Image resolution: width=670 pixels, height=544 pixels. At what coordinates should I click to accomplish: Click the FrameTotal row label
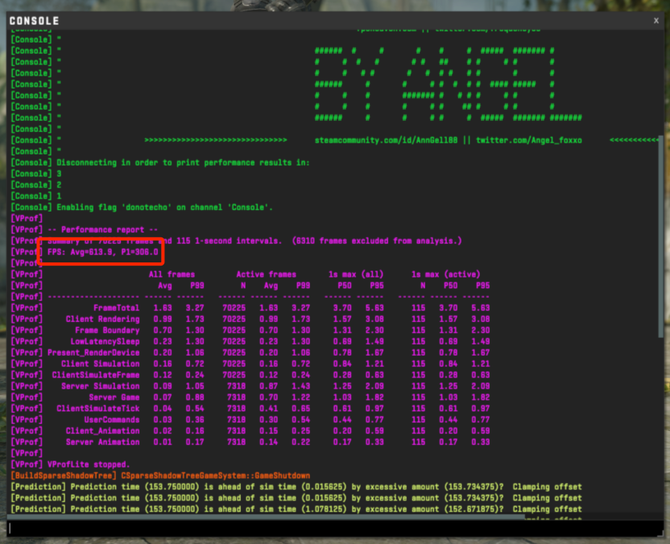[x=116, y=309]
